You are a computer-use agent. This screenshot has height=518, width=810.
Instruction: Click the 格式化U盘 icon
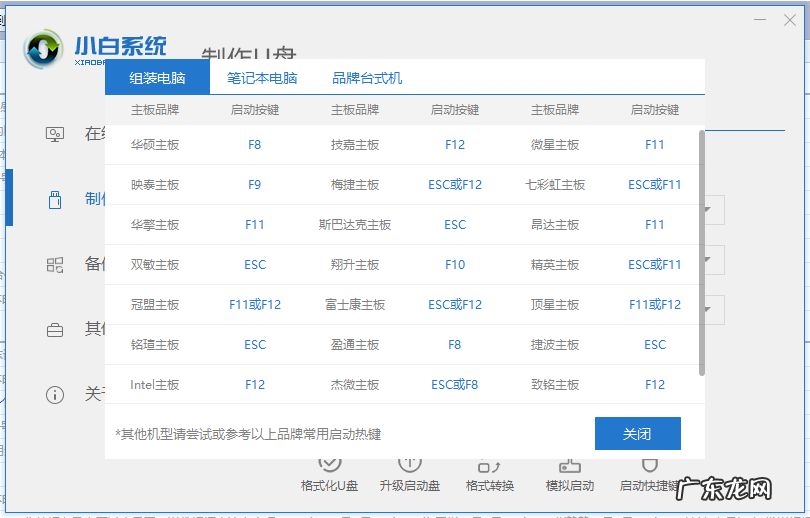[330, 465]
